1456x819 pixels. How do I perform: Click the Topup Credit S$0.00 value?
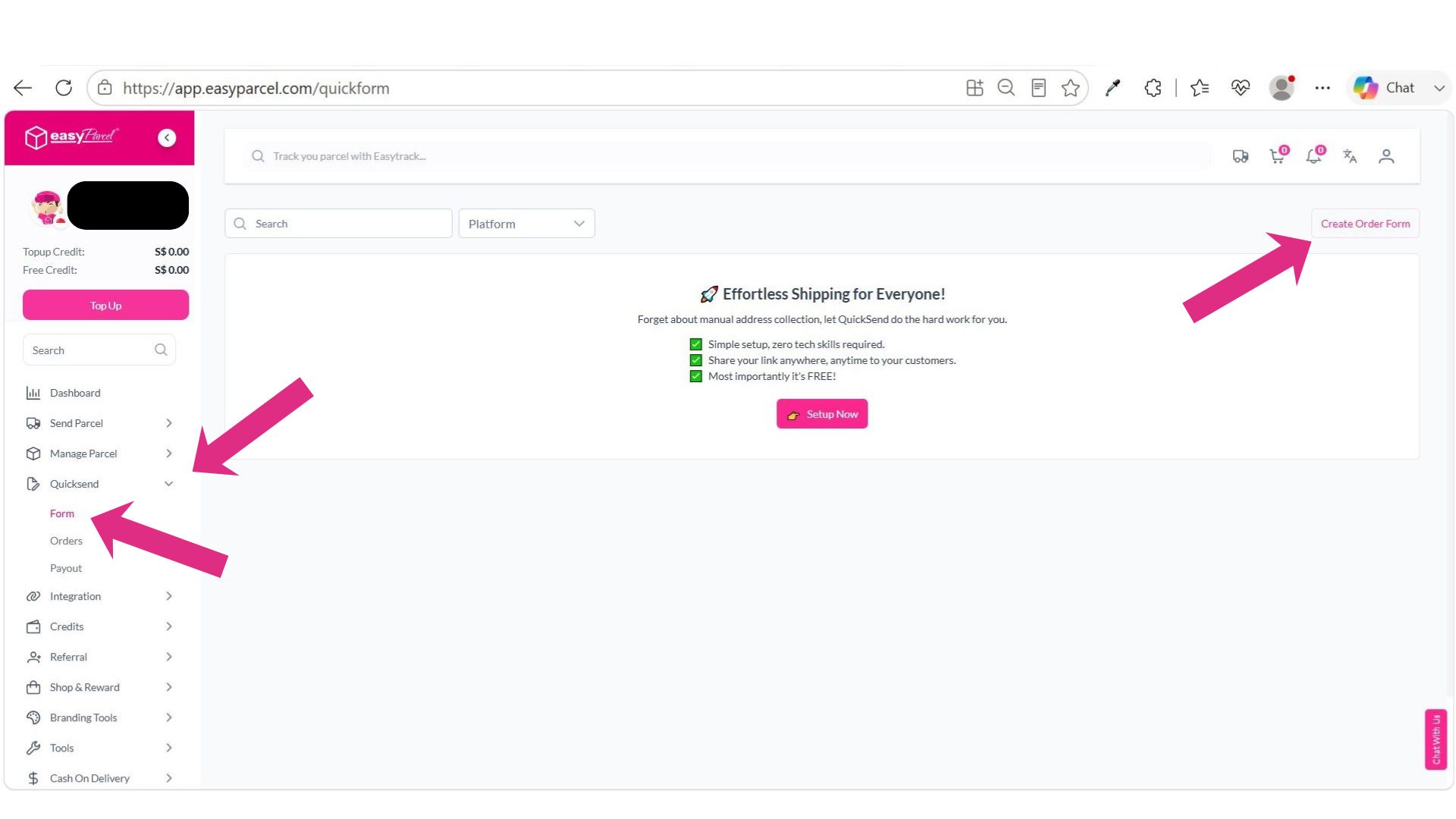(x=171, y=252)
